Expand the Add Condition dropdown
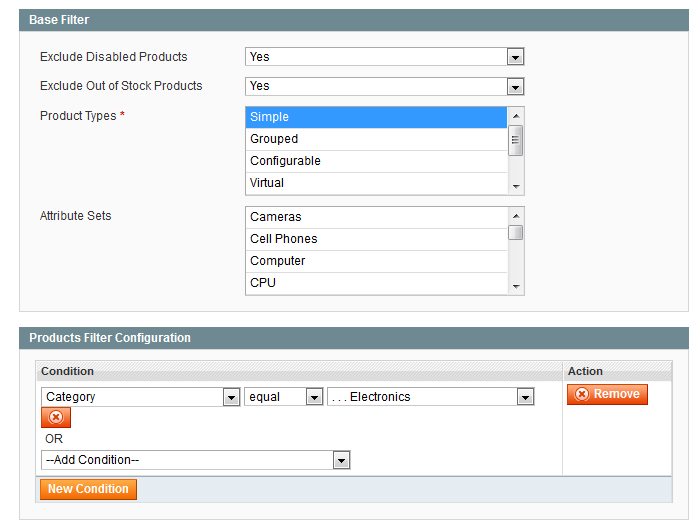700x529 pixels. 195,460
